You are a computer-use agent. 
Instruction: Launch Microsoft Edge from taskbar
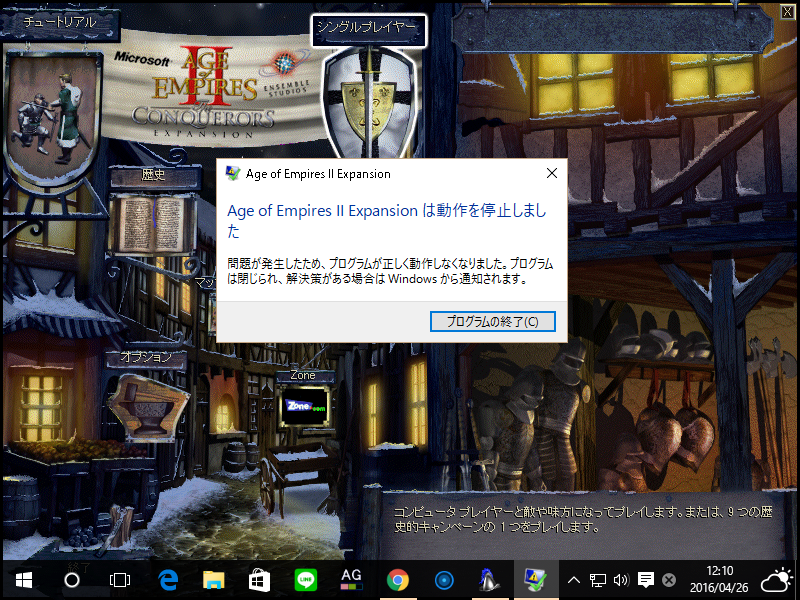[168, 579]
